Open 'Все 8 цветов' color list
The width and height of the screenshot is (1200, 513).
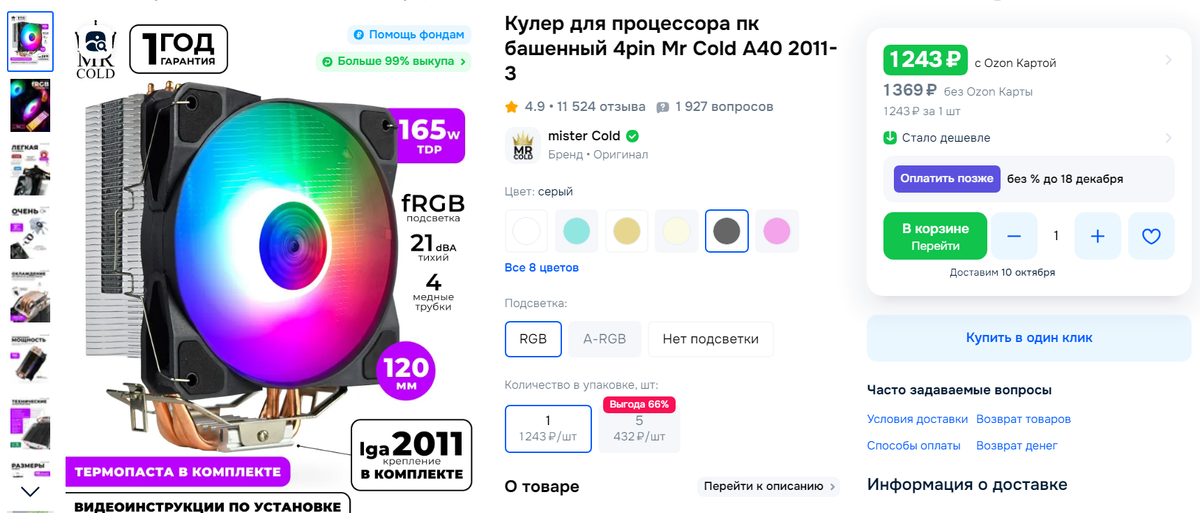542,268
